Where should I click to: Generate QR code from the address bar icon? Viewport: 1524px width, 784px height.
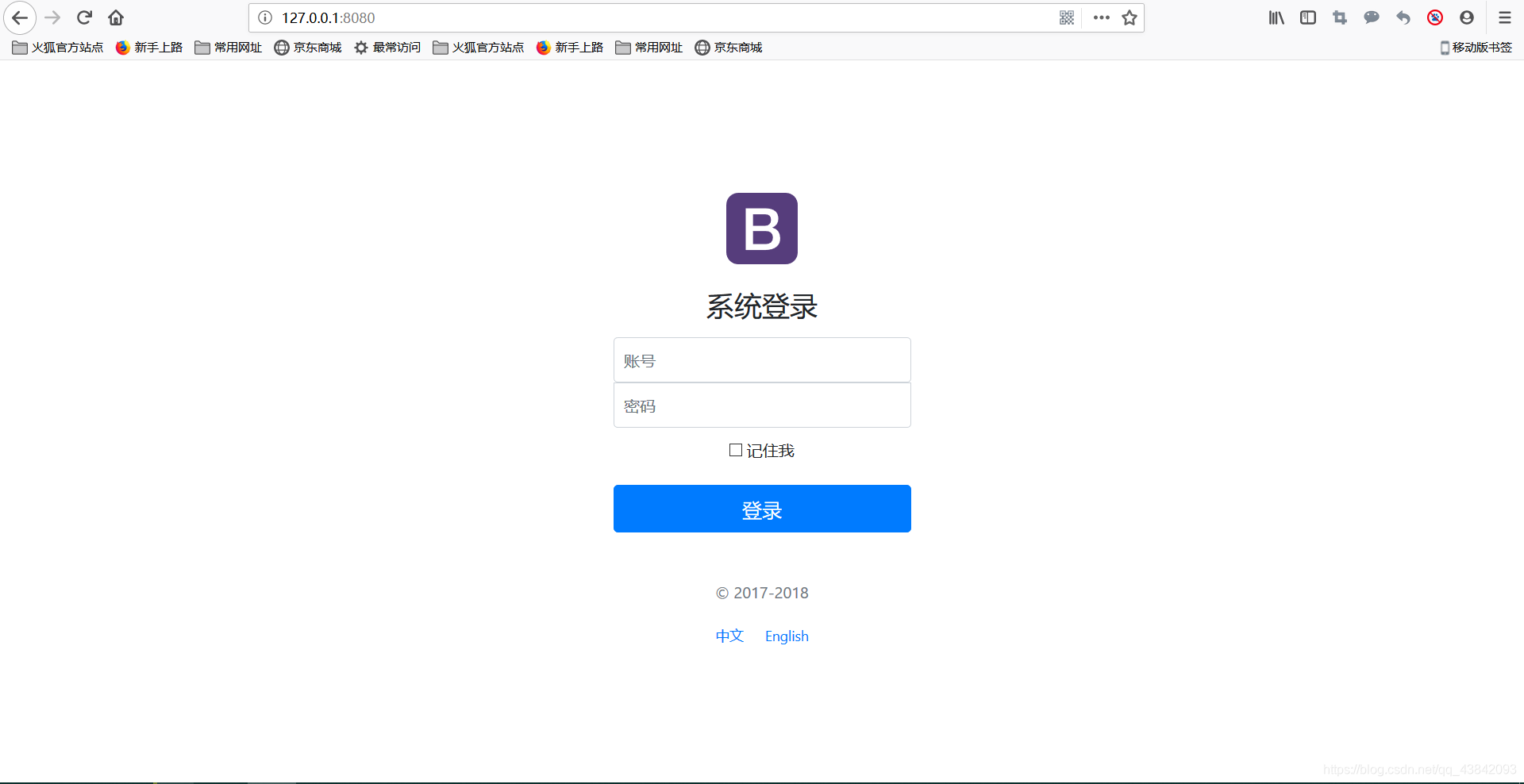[1067, 17]
